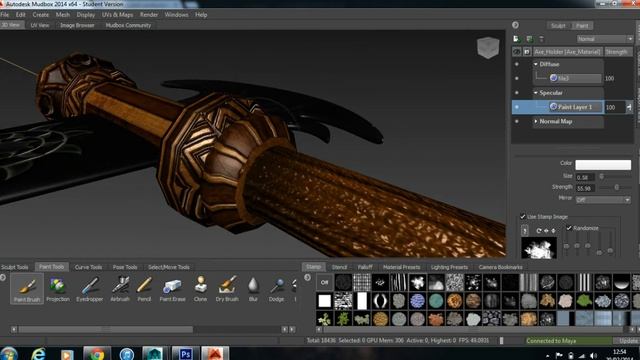Click the current stamp image preview

click(x=539, y=249)
